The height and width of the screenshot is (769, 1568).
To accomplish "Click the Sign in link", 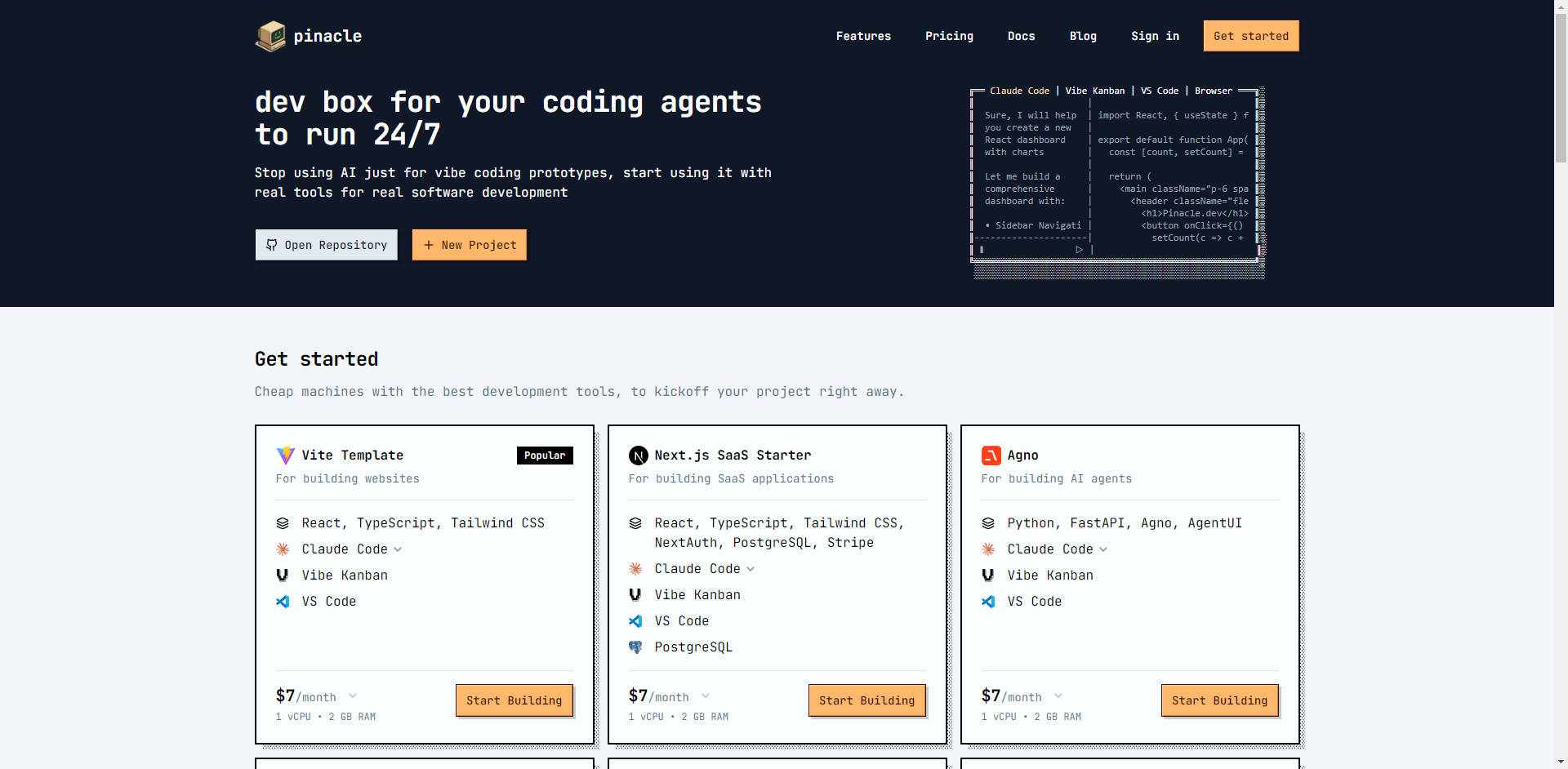I will (1155, 36).
